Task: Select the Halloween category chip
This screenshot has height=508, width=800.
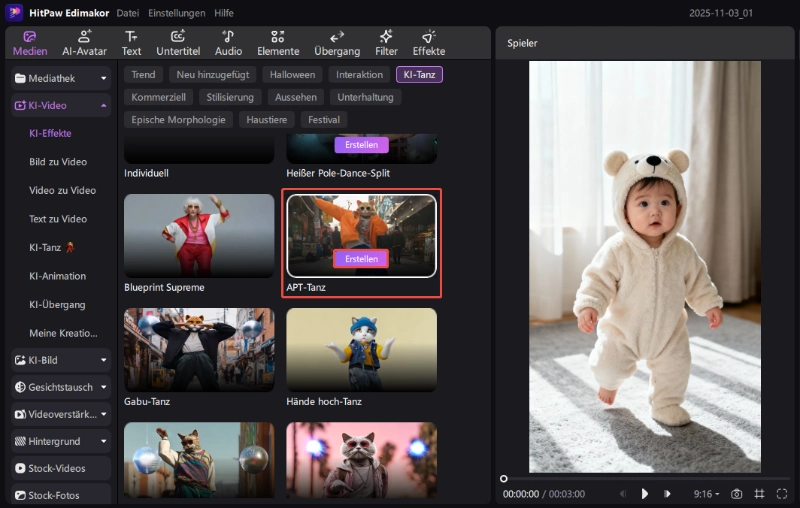Action: [x=292, y=75]
